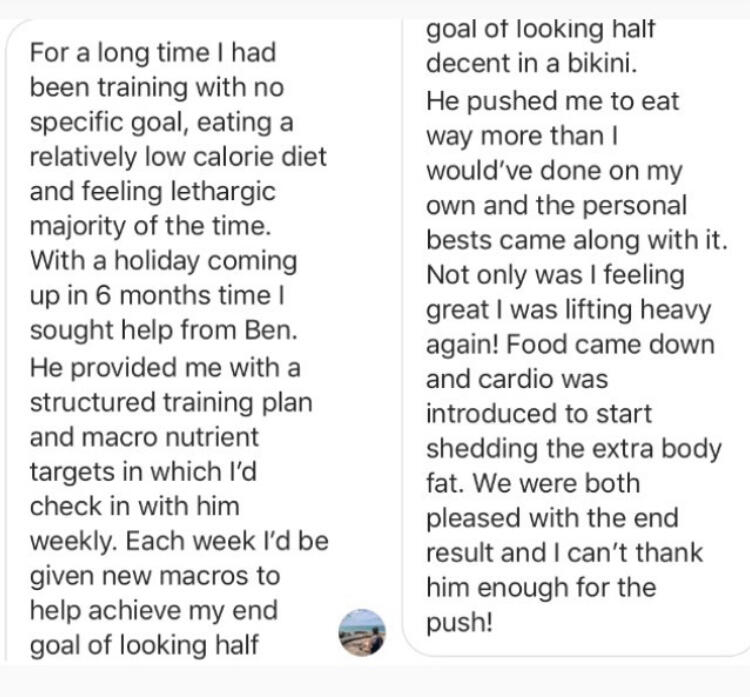Screen dimensions: 750x697
Task: Tap the line 'introduced to start'
Action: click(x=539, y=414)
